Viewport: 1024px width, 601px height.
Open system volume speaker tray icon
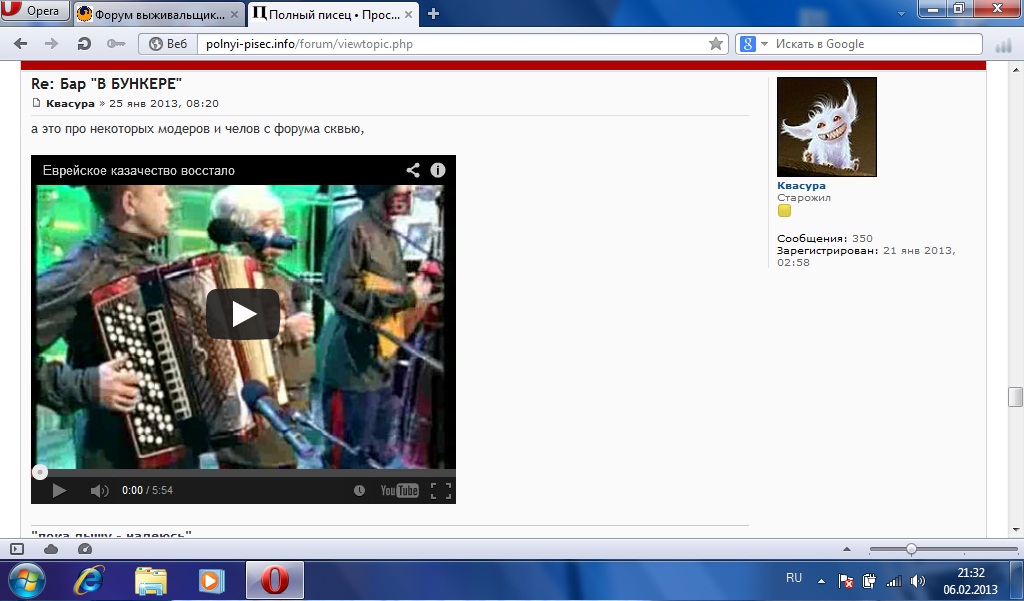[x=918, y=581]
